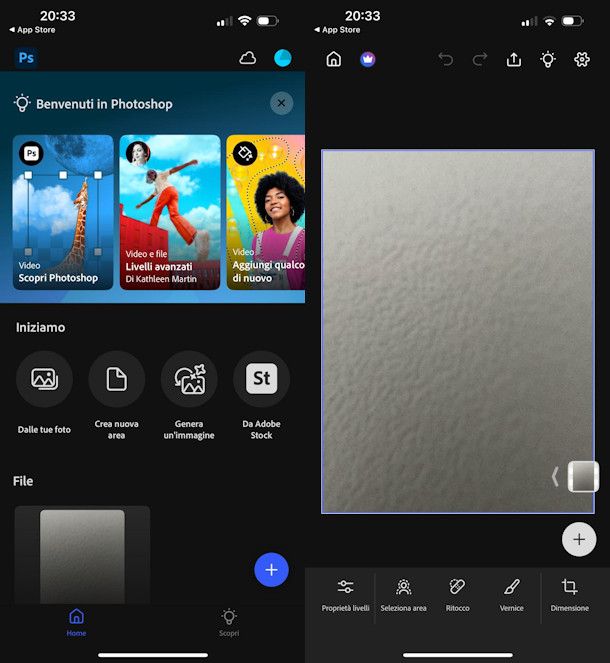Switch to the Scopri tab

point(229,622)
